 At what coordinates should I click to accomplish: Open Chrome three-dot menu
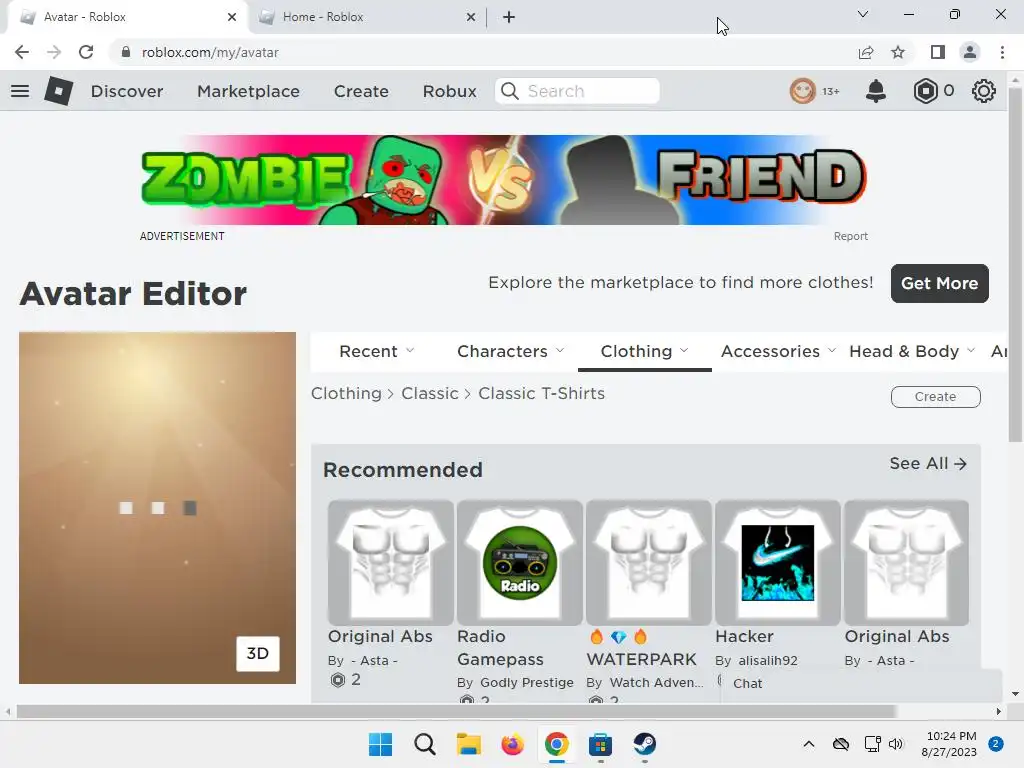click(x=1002, y=52)
